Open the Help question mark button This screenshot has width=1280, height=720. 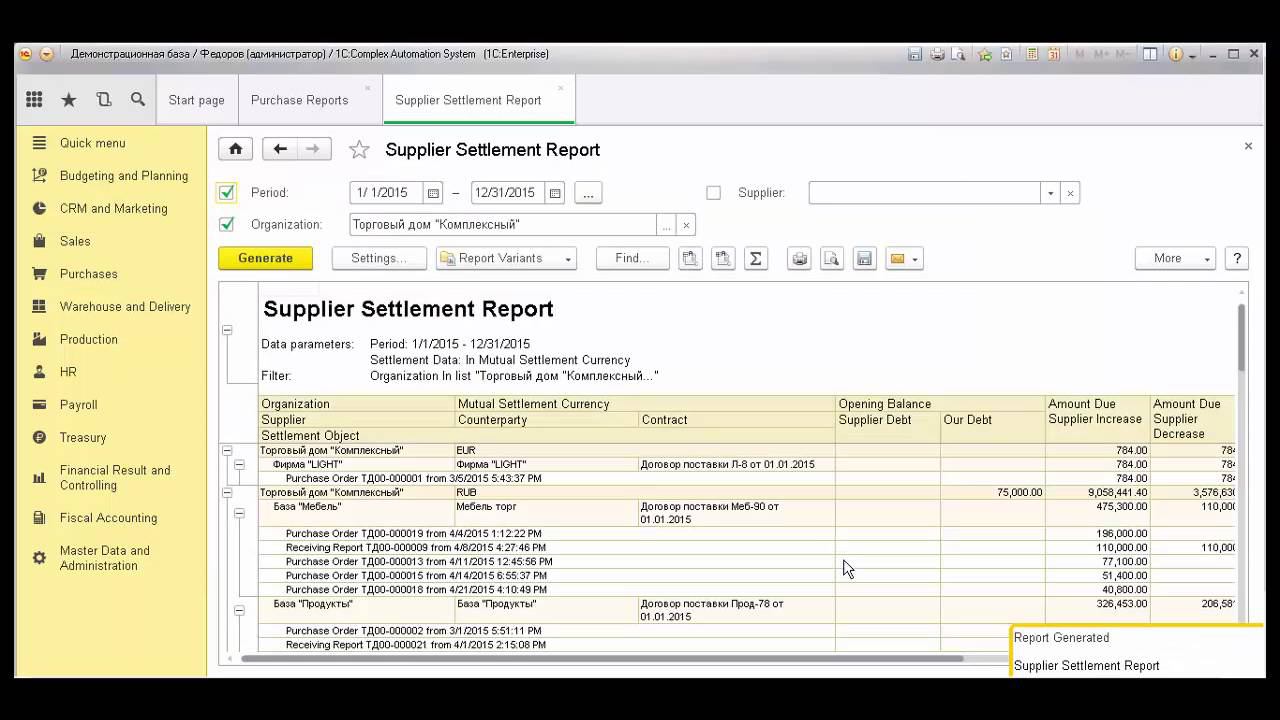pos(1237,258)
